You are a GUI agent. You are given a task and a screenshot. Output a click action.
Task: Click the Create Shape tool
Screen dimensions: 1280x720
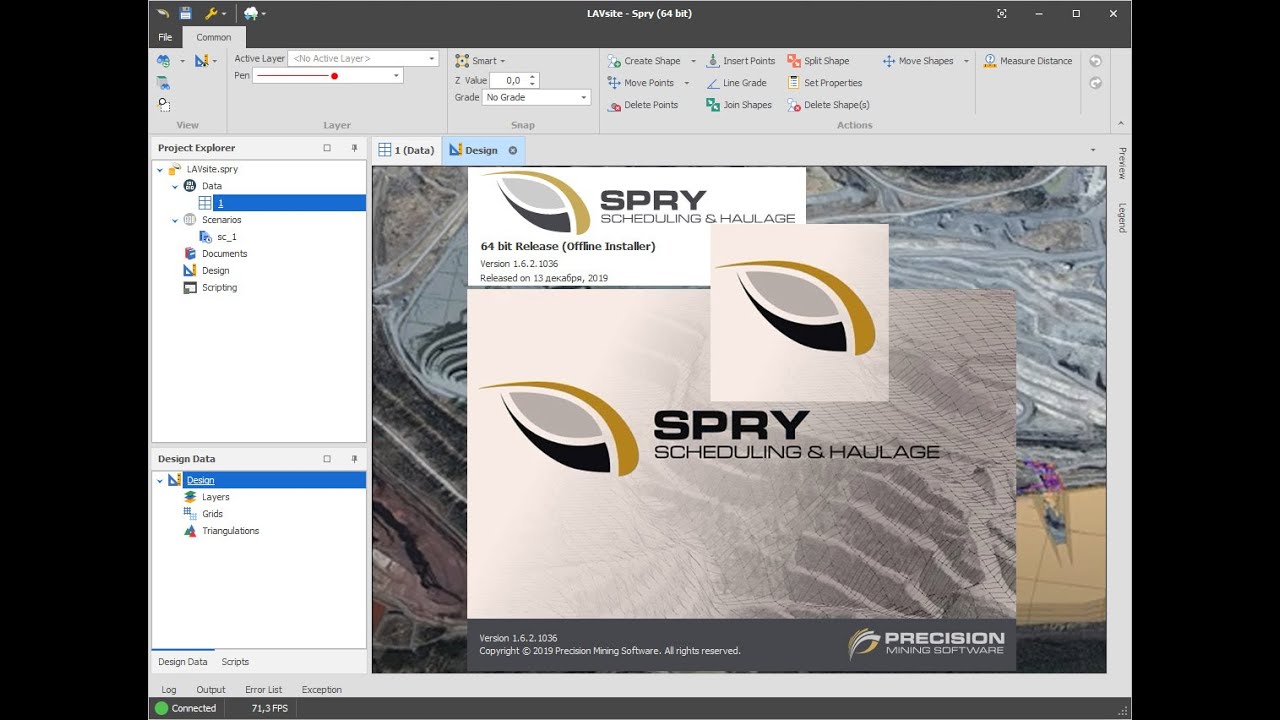pos(644,61)
